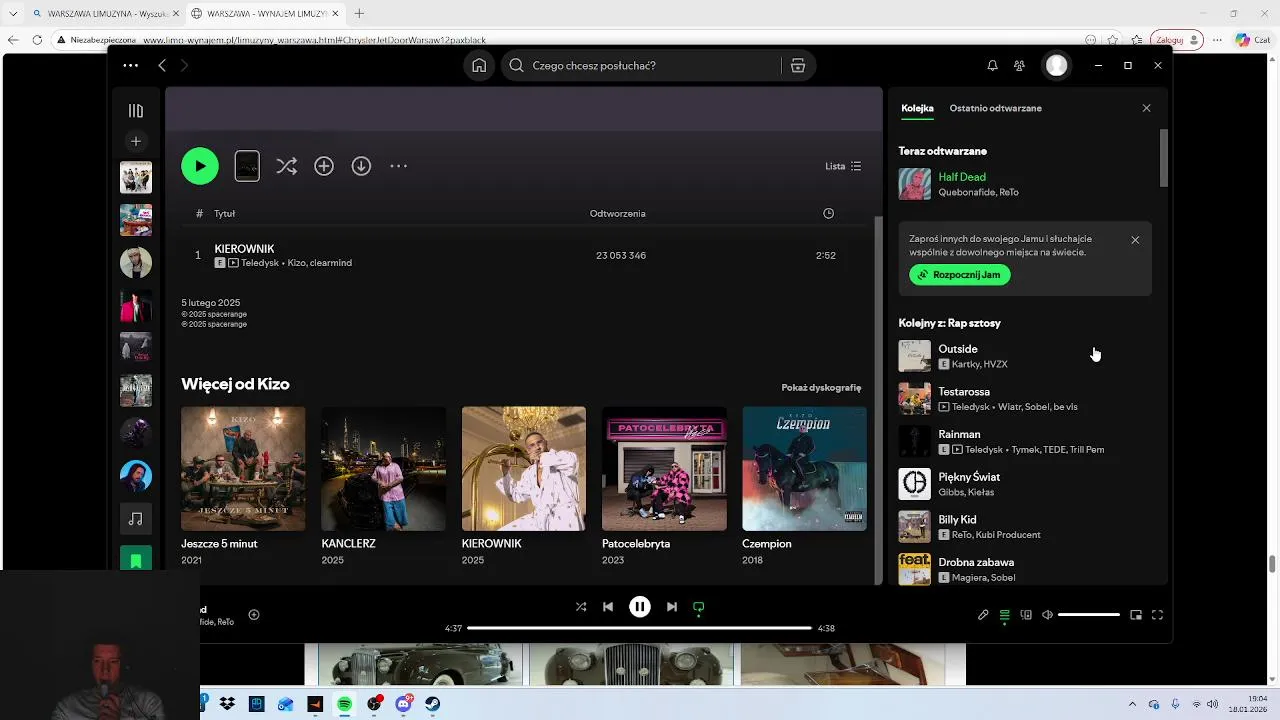Toggle shuffle in the player bar
Image resolution: width=1280 pixels, height=720 pixels.
(x=581, y=607)
